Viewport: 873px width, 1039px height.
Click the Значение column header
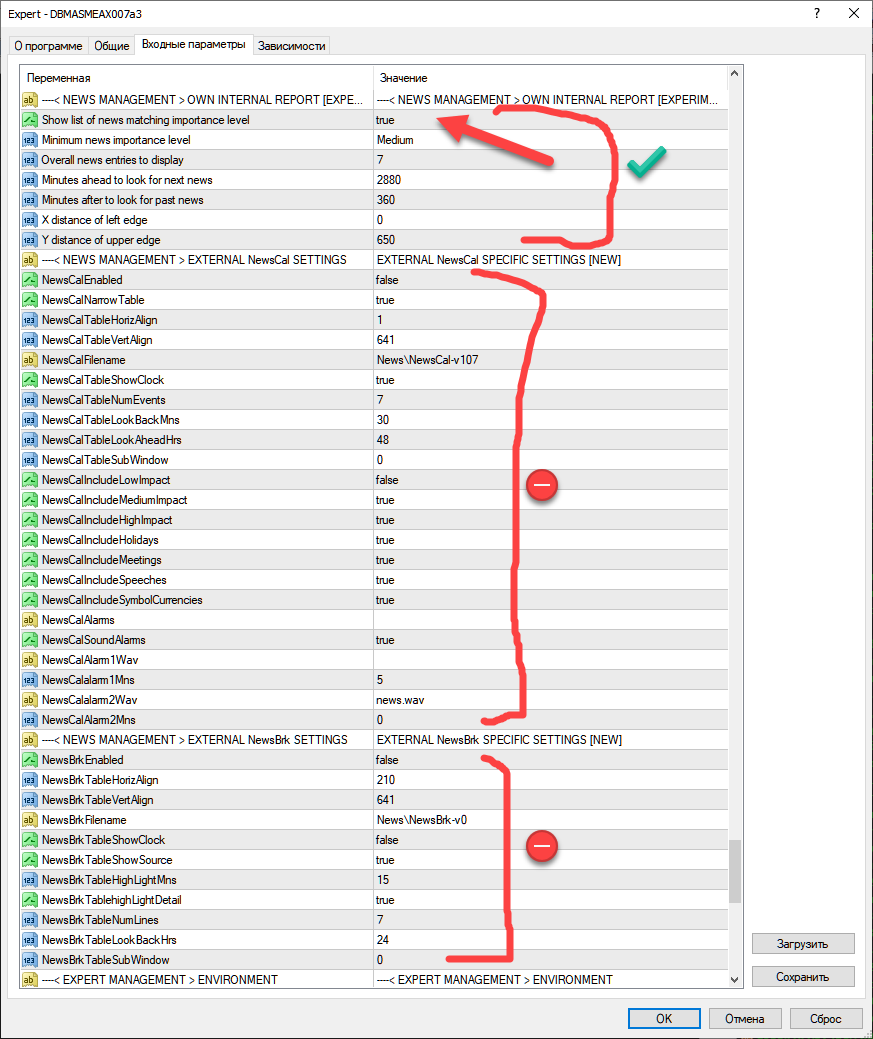click(x=550, y=78)
